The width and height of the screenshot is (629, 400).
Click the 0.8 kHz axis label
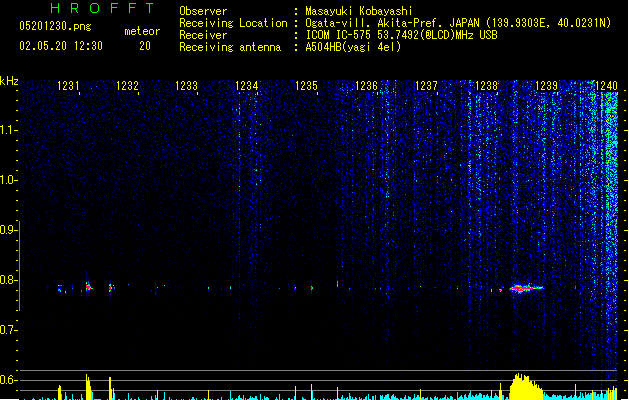(8, 280)
